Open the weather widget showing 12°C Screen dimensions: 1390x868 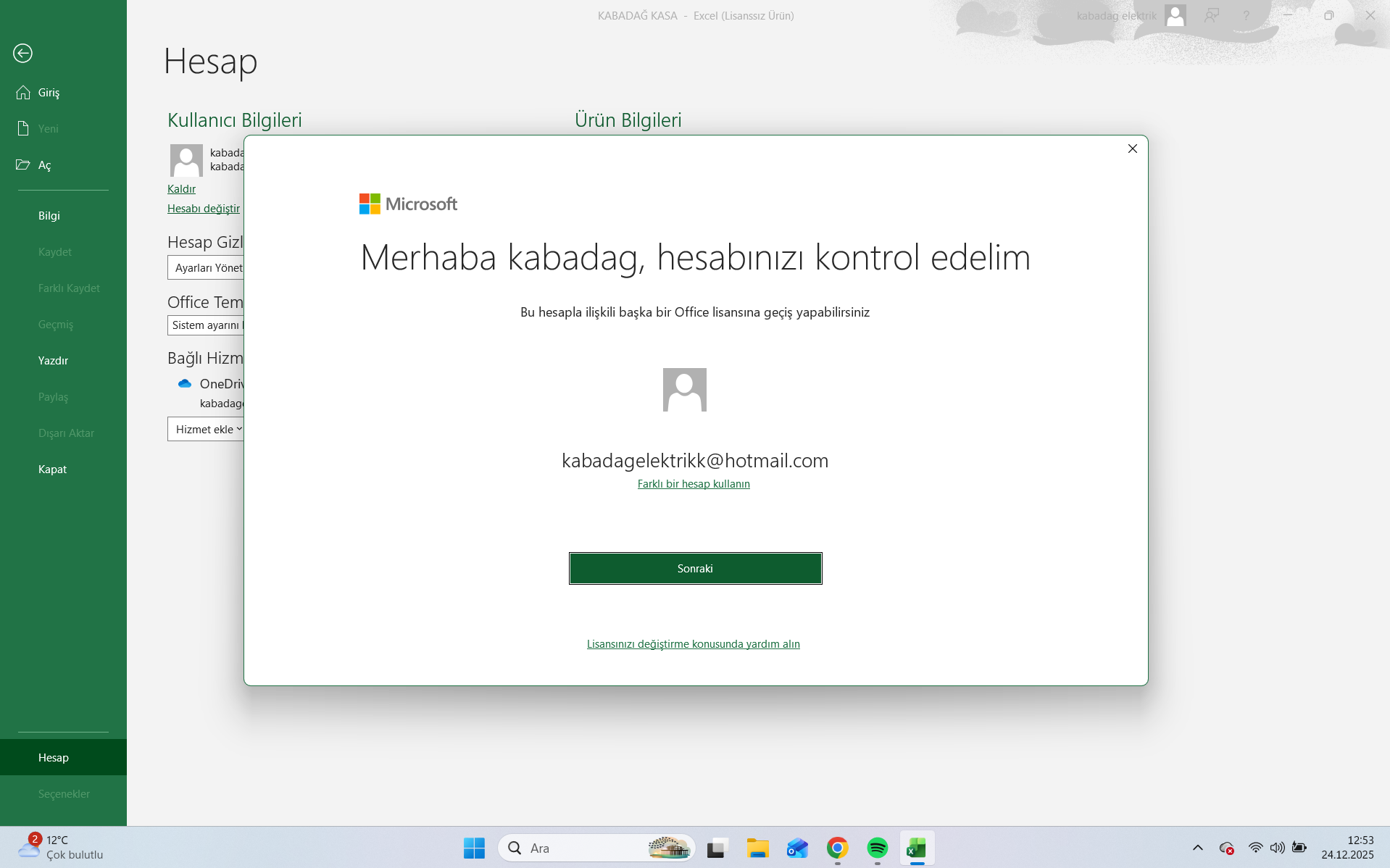pyautogui.click(x=61, y=848)
